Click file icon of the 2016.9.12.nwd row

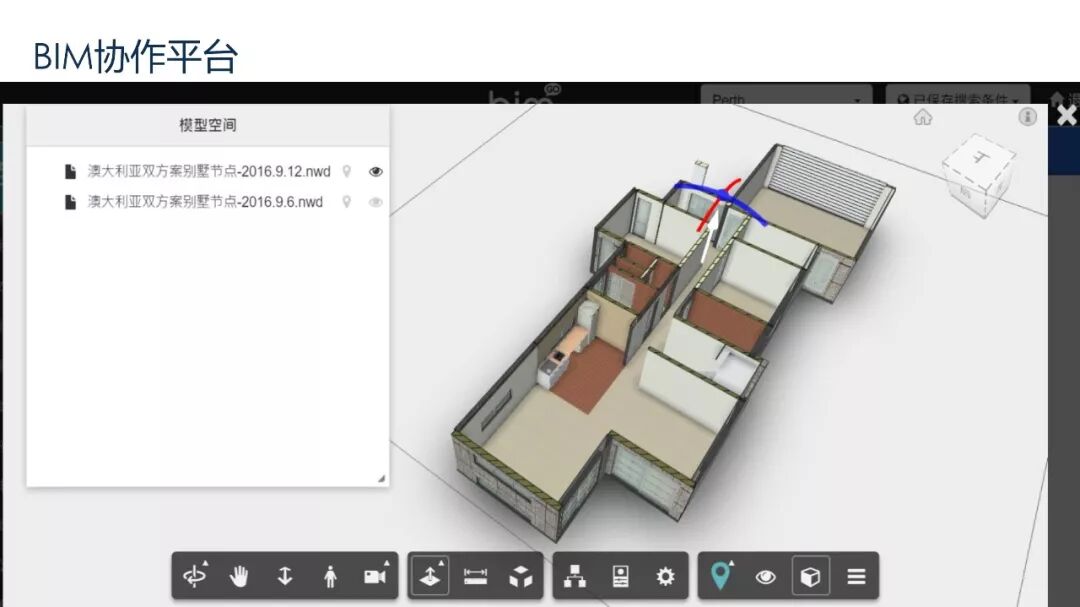pyautogui.click(x=70, y=172)
